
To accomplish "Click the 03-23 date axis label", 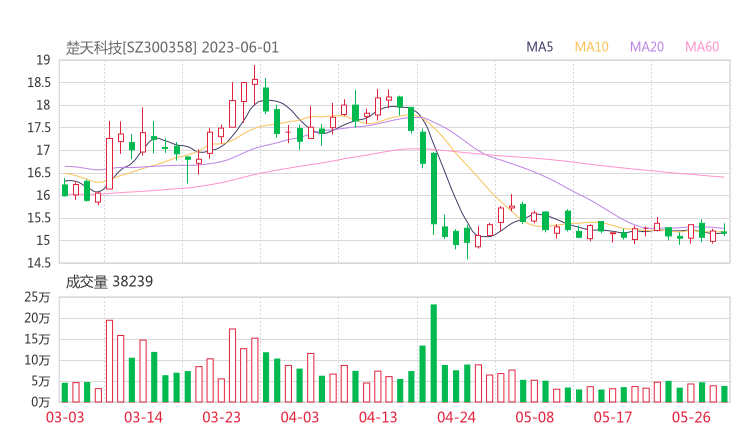I will click(x=221, y=417).
